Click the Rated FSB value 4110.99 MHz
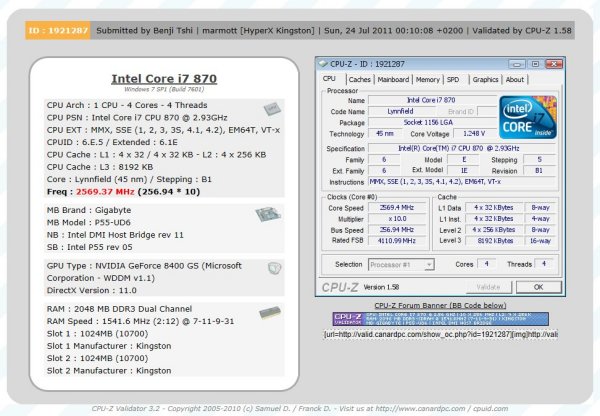The height and width of the screenshot is (416, 600). 397,241
